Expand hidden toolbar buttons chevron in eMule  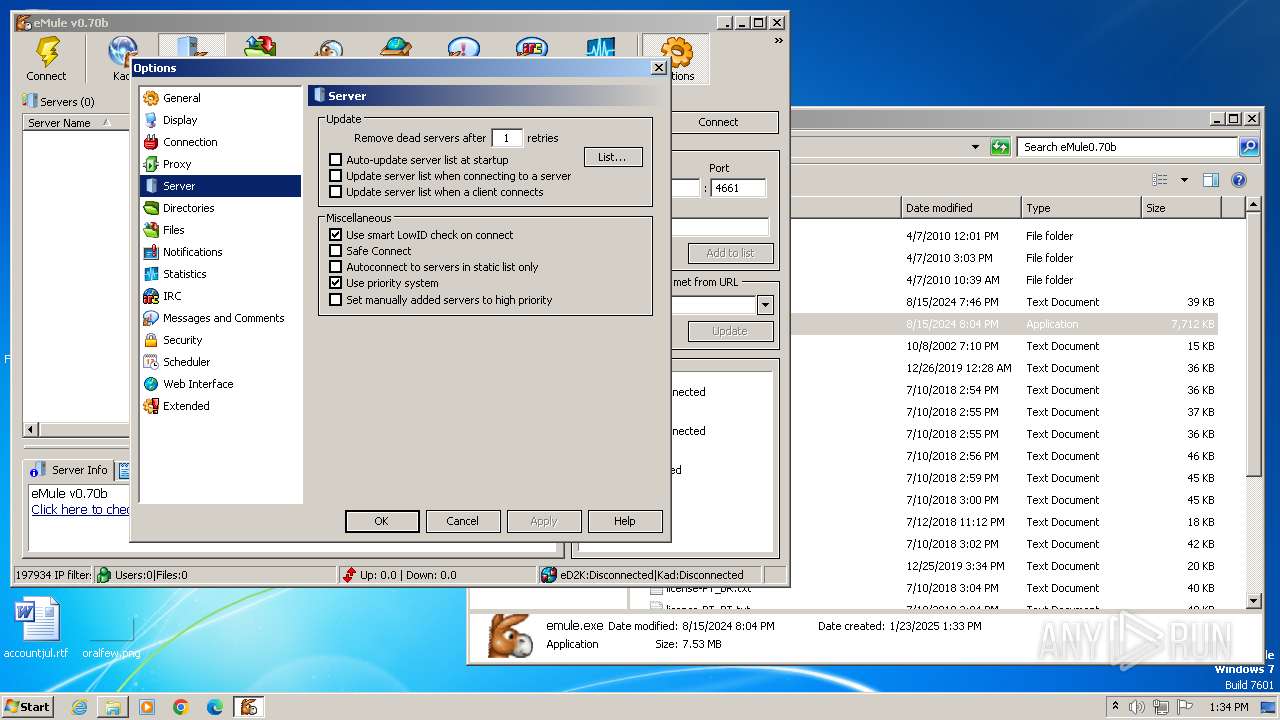click(x=778, y=41)
